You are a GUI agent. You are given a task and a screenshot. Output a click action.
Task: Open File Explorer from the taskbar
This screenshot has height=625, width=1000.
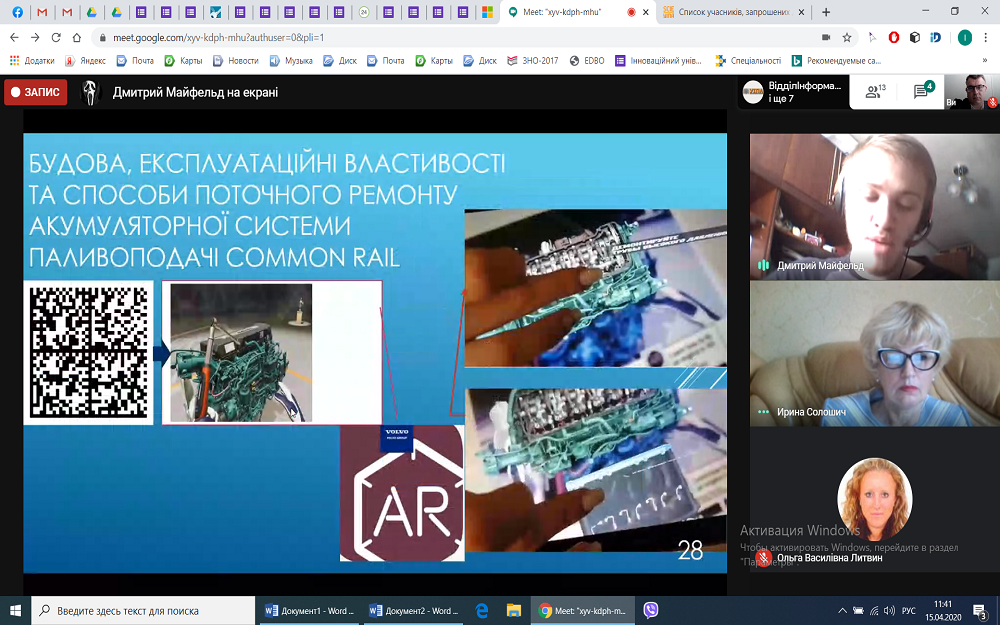click(513, 610)
